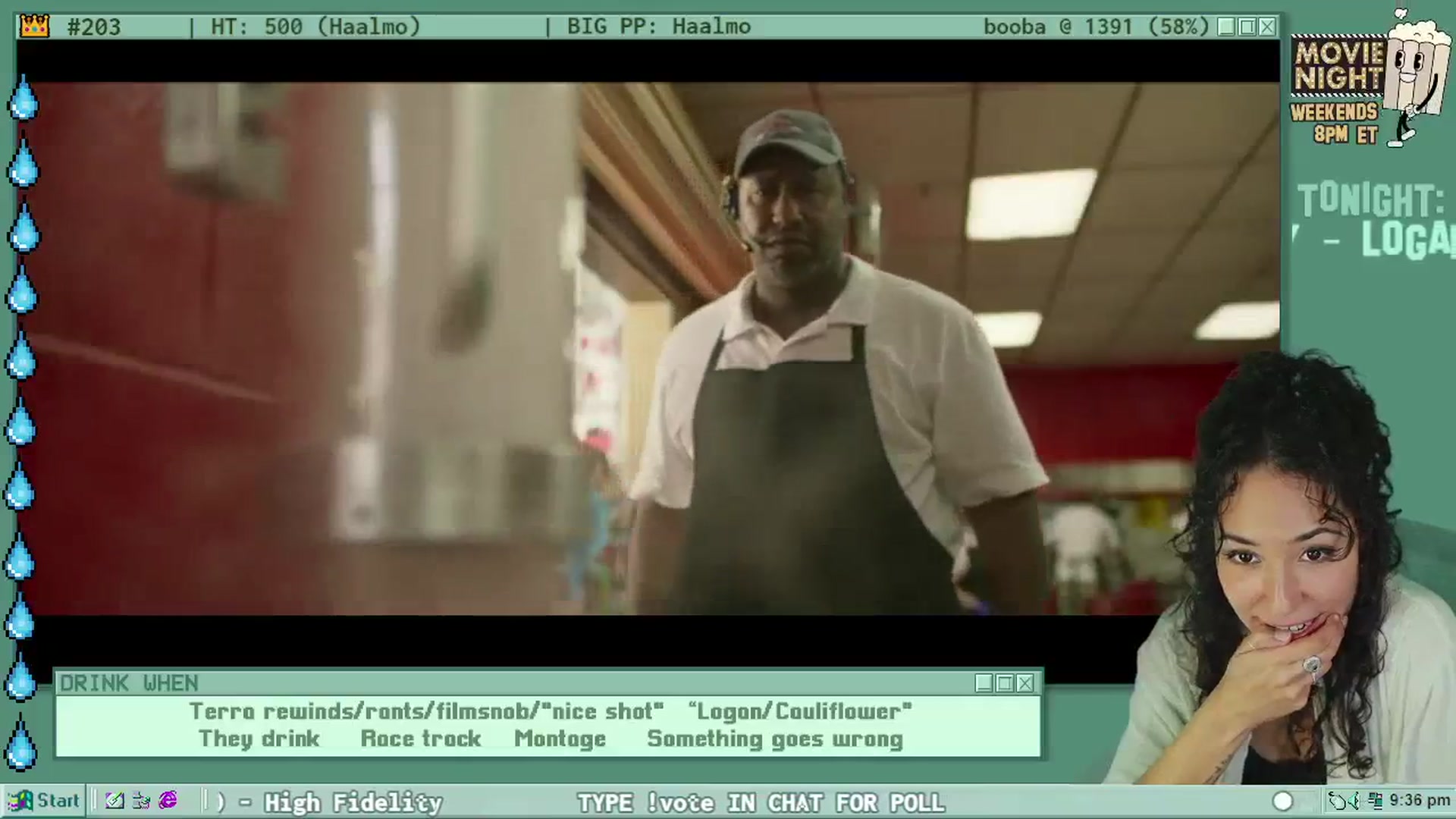This screenshot has height=819, width=1456.
Task: Minimize the DRINK WHEN window
Action: click(984, 683)
